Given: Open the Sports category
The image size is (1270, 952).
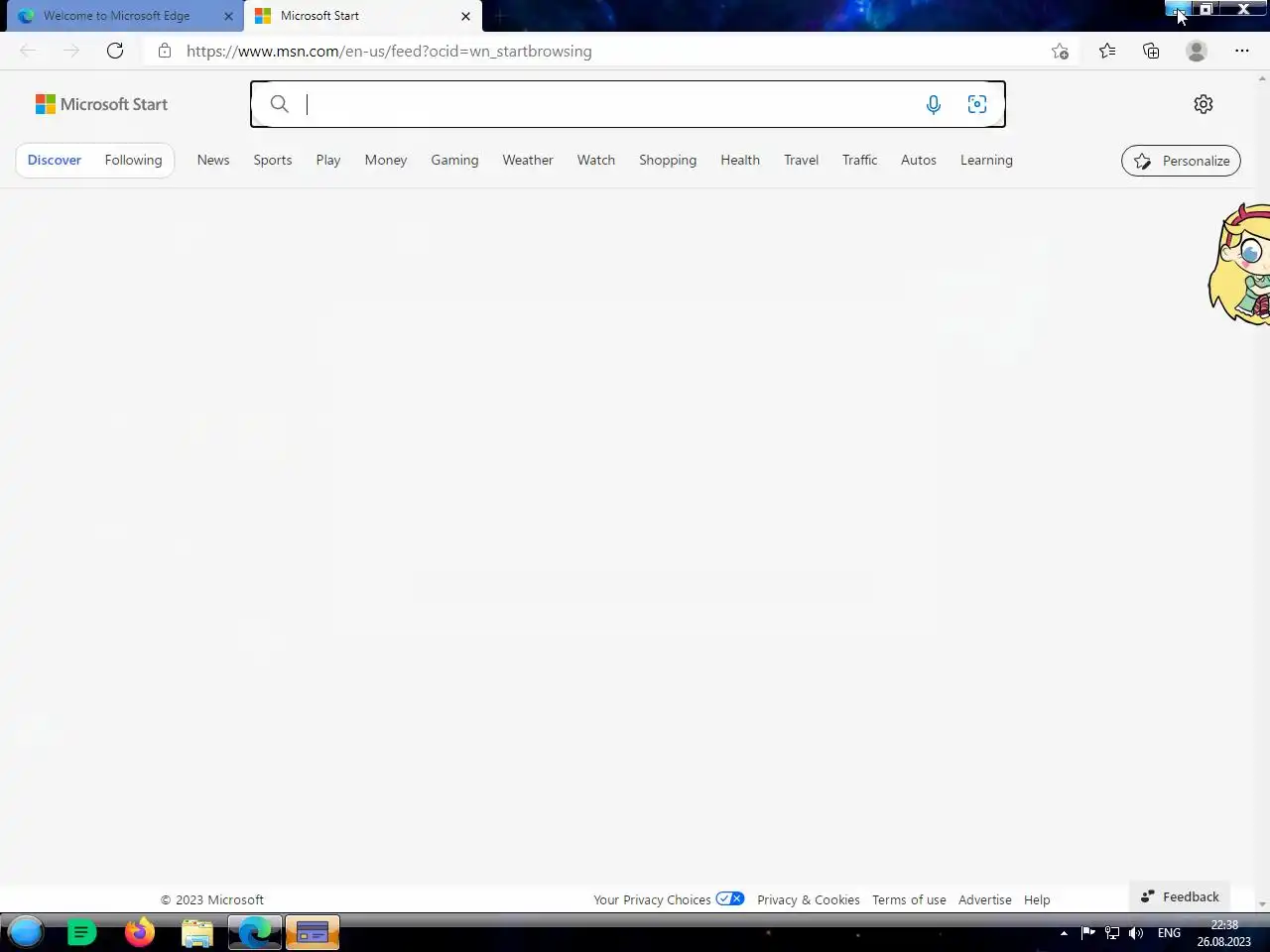Looking at the screenshot, I should coord(273,160).
